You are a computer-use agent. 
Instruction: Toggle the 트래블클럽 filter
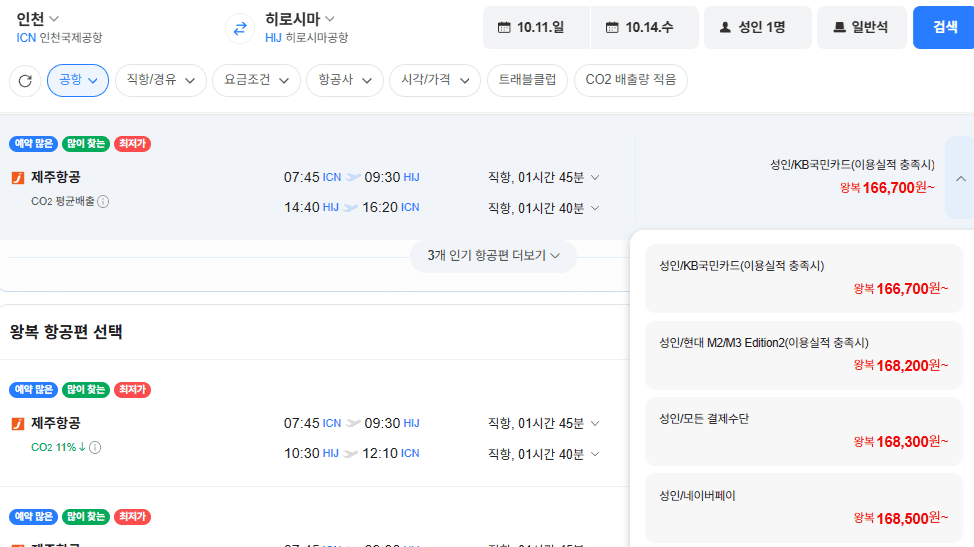point(527,80)
